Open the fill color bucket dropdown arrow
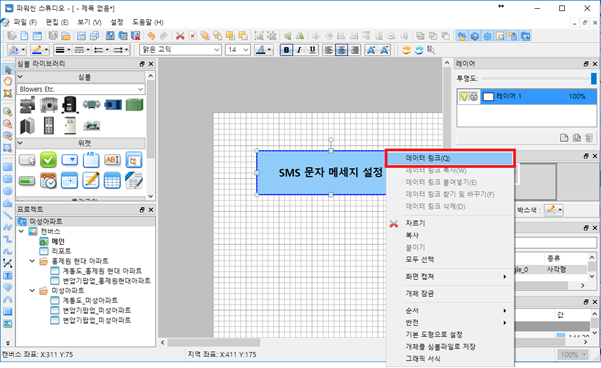601x368 pixels. pos(23,50)
